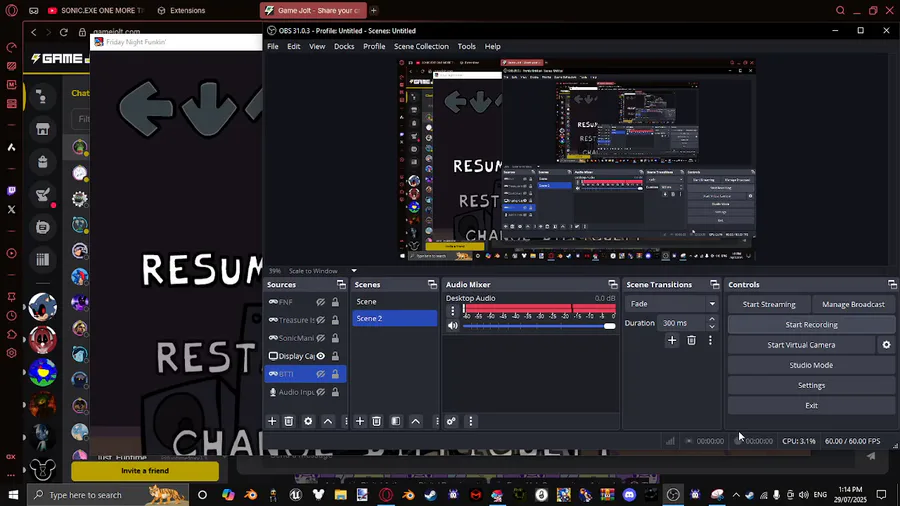Open new browser tab plus button
The width and height of the screenshot is (900, 506).
(x=374, y=10)
